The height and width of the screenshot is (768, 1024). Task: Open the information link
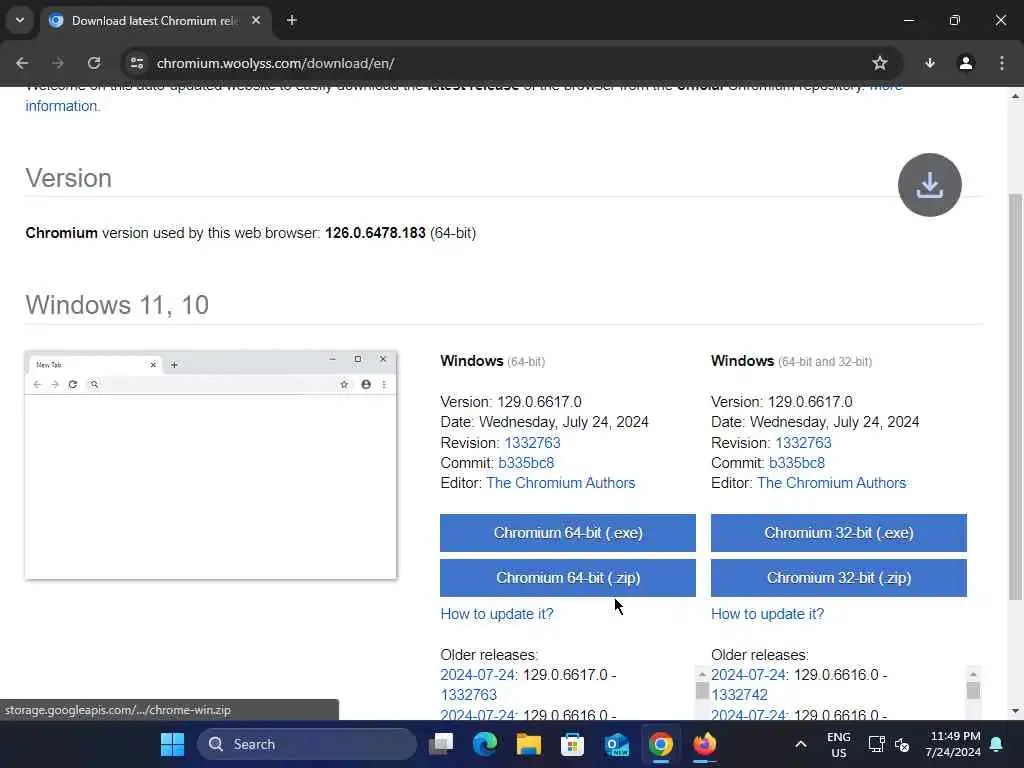[x=62, y=106]
